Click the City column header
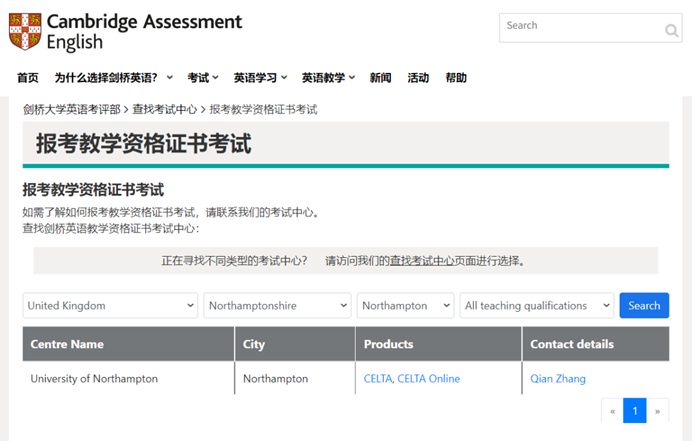The image size is (692, 441). pyautogui.click(x=295, y=344)
